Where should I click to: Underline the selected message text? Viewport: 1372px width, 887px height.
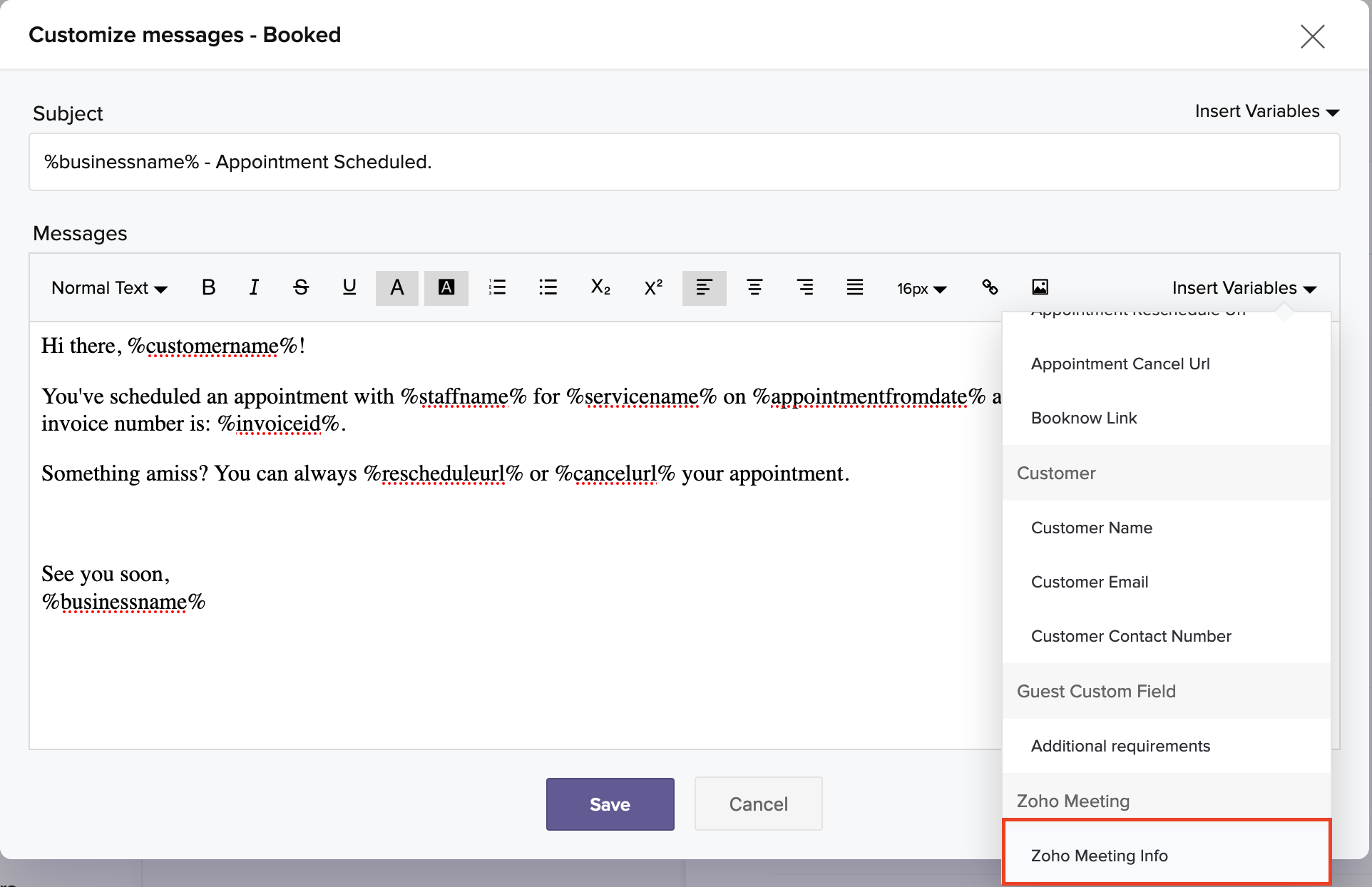coord(349,287)
